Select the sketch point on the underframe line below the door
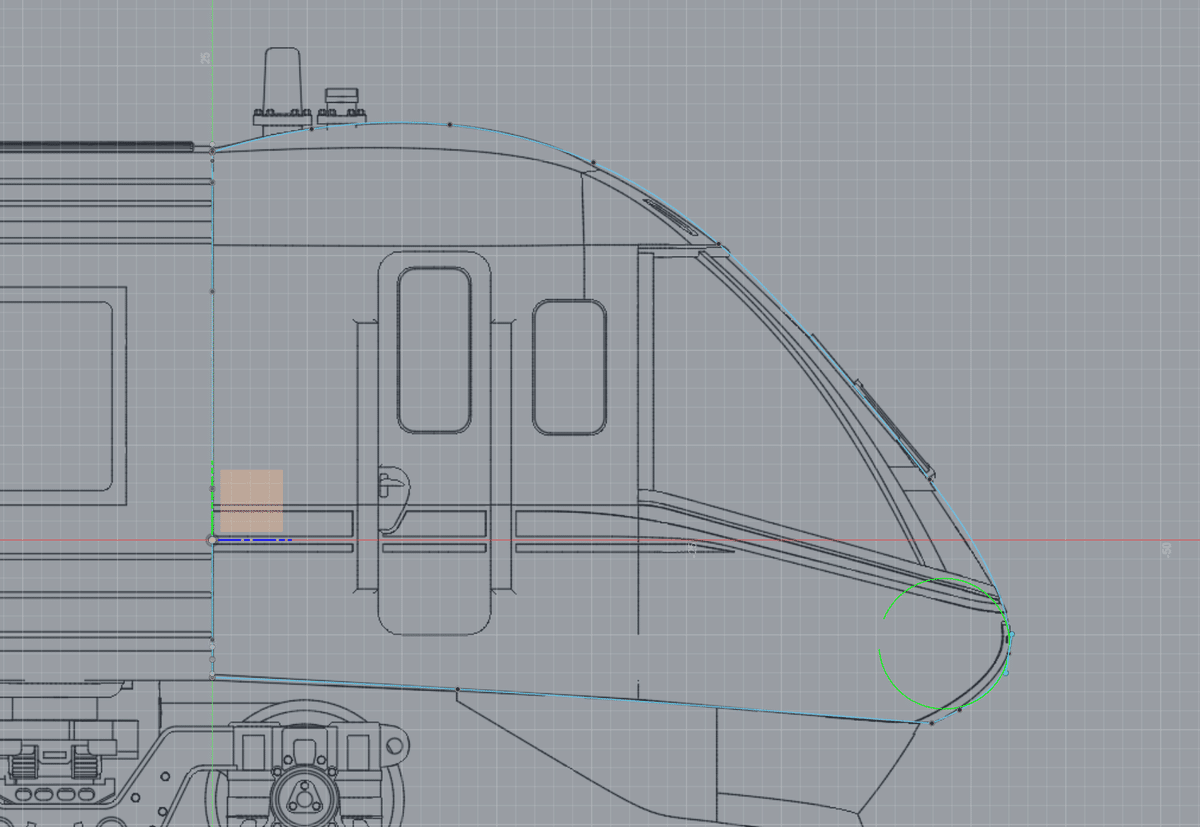Viewport: 1200px width, 827px height. [457, 690]
